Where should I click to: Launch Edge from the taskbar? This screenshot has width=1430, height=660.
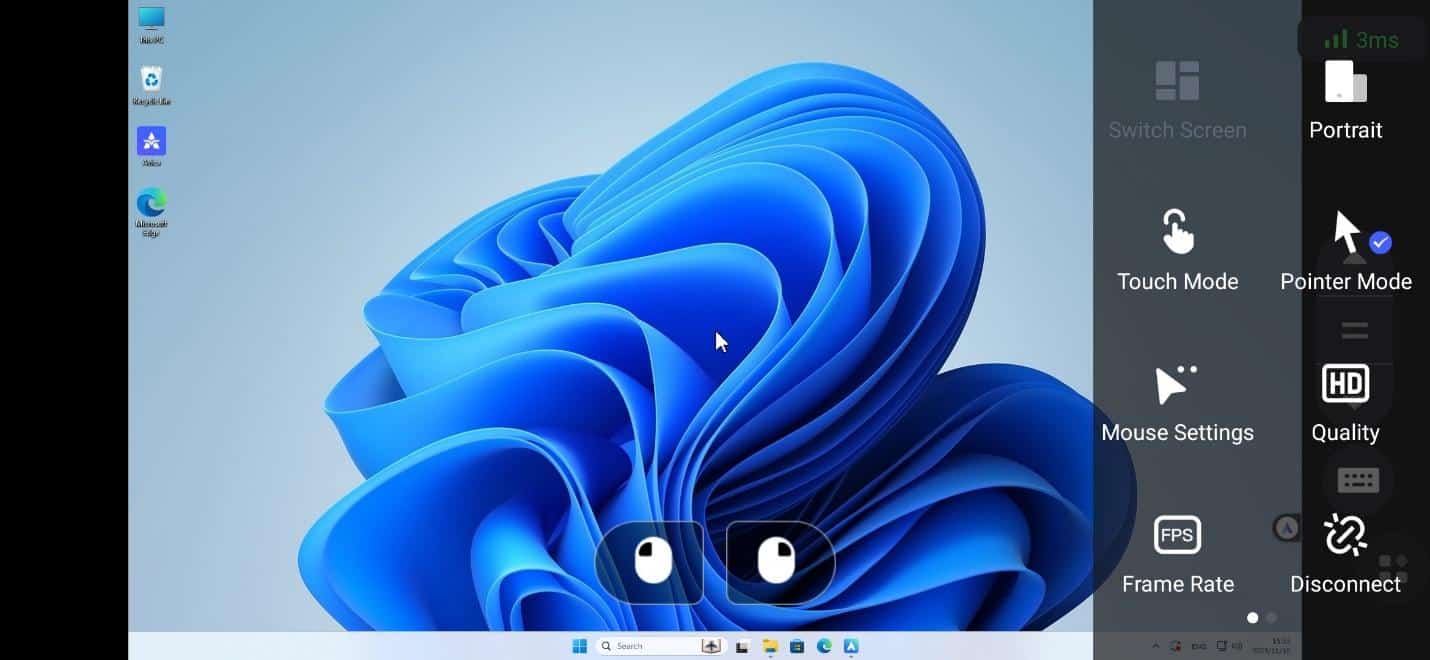(x=825, y=646)
